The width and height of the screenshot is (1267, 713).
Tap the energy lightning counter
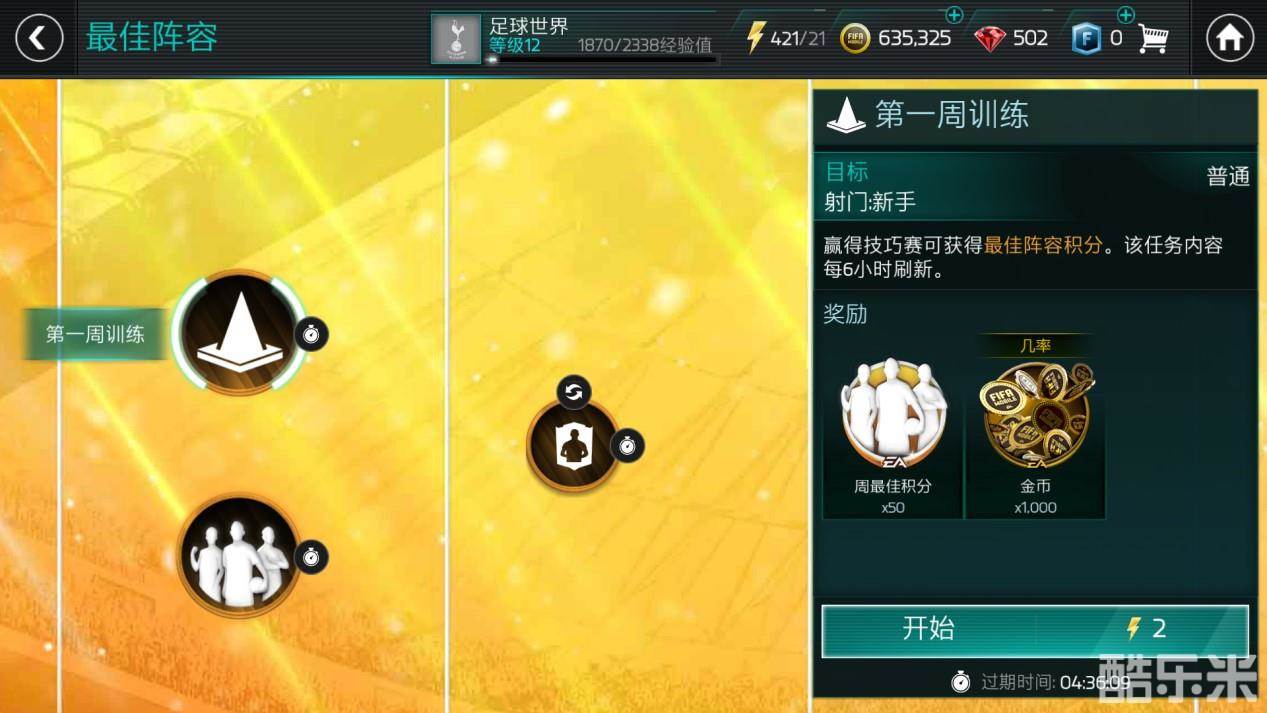coord(786,38)
